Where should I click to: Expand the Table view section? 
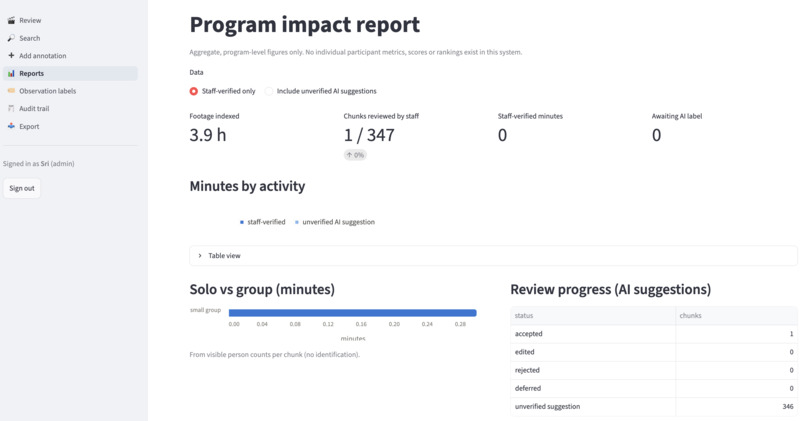click(493, 255)
